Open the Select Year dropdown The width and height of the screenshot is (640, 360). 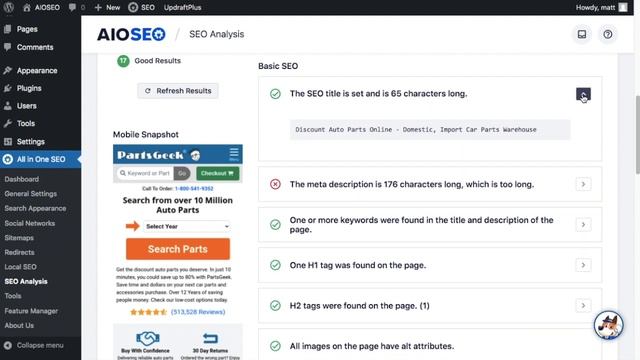tap(187, 226)
